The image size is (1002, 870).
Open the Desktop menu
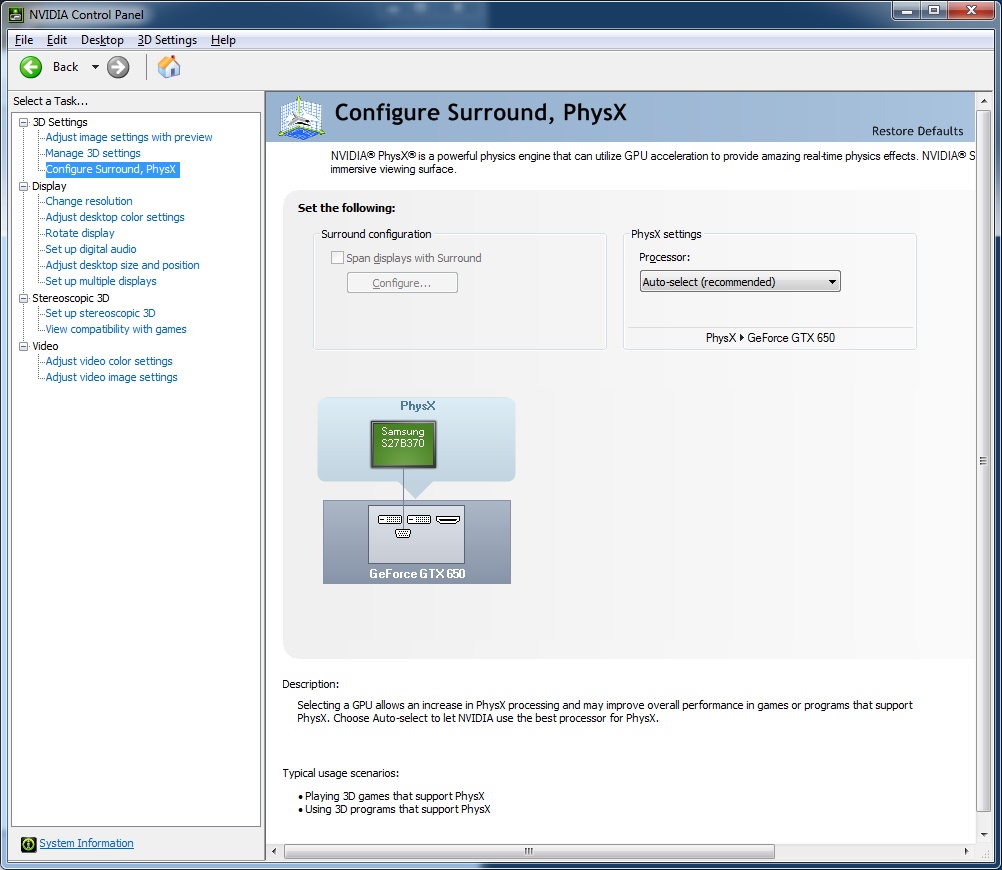pyautogui.click(x=102, y=40)
